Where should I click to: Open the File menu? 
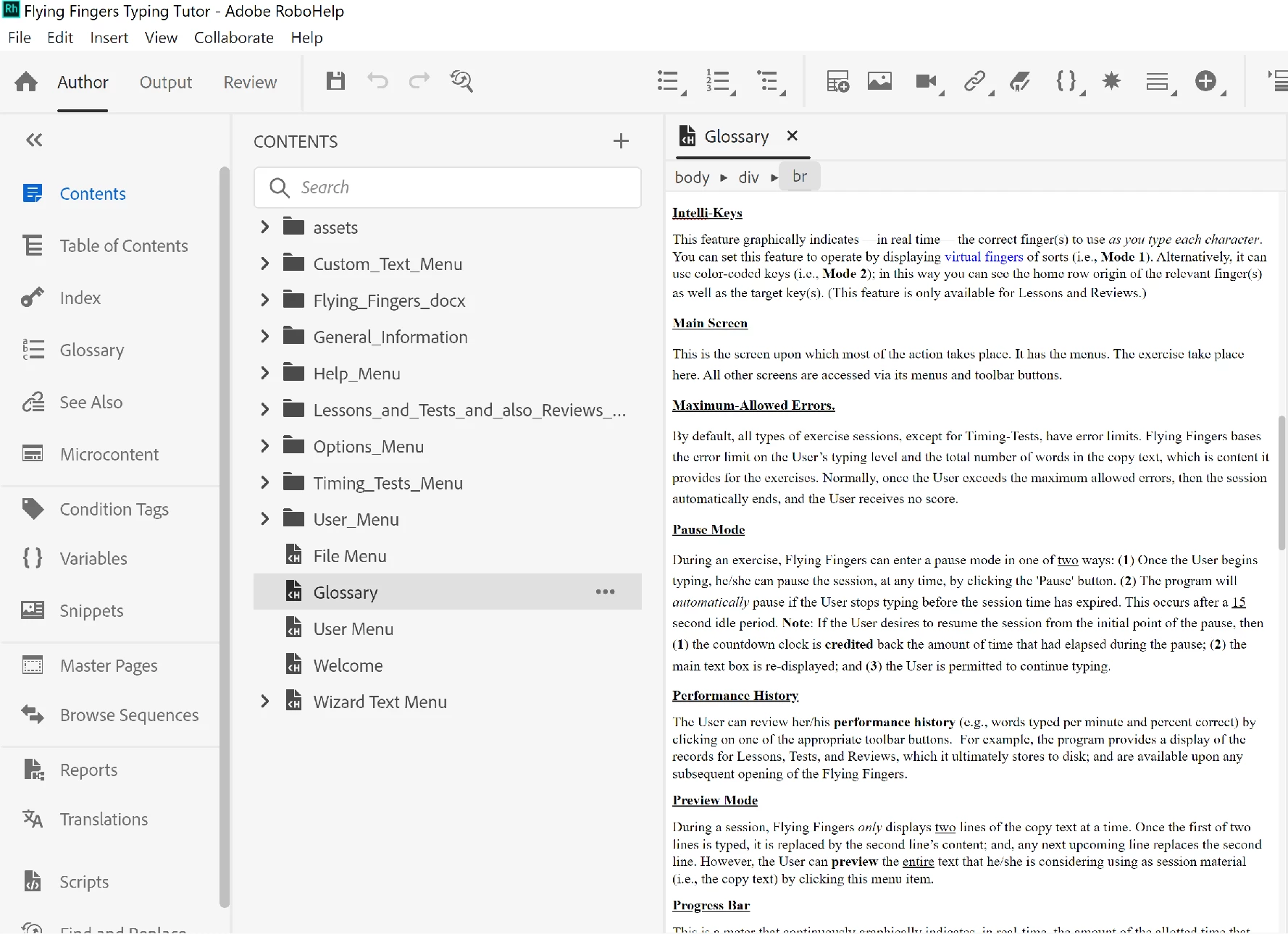[x=20, y=38]
